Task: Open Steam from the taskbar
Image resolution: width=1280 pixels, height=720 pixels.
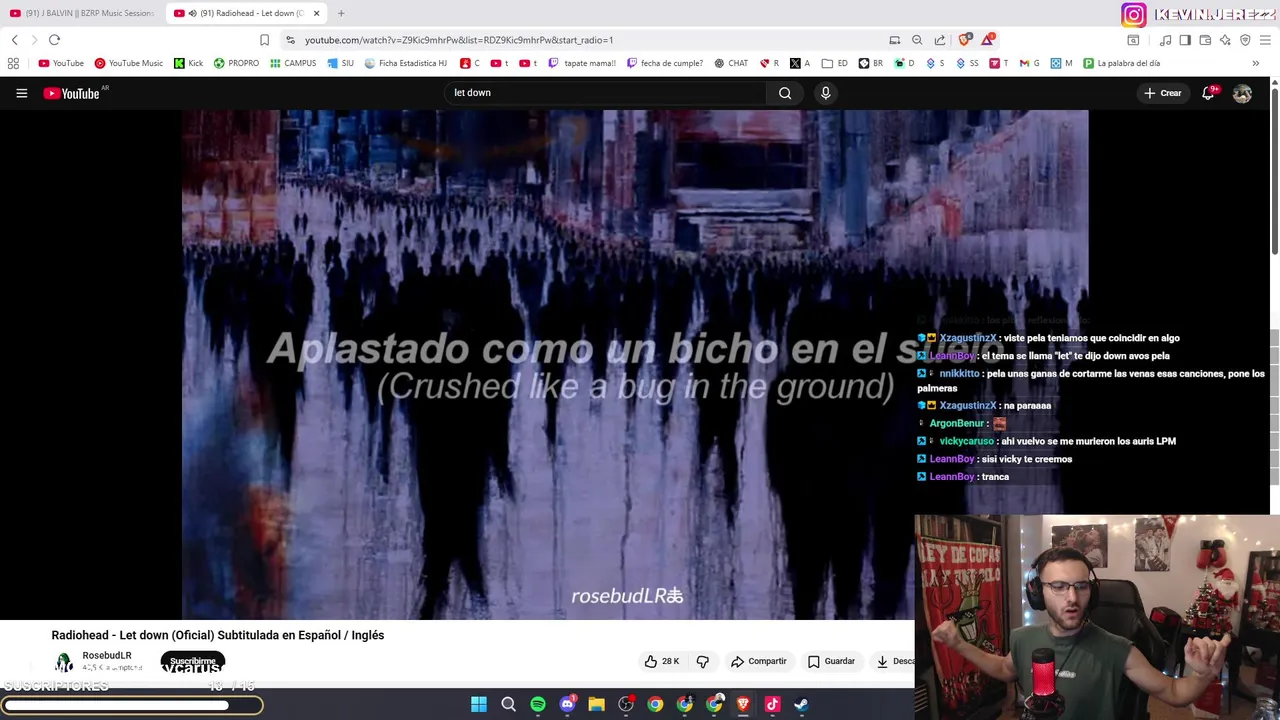Action: [x=801, y=704]
